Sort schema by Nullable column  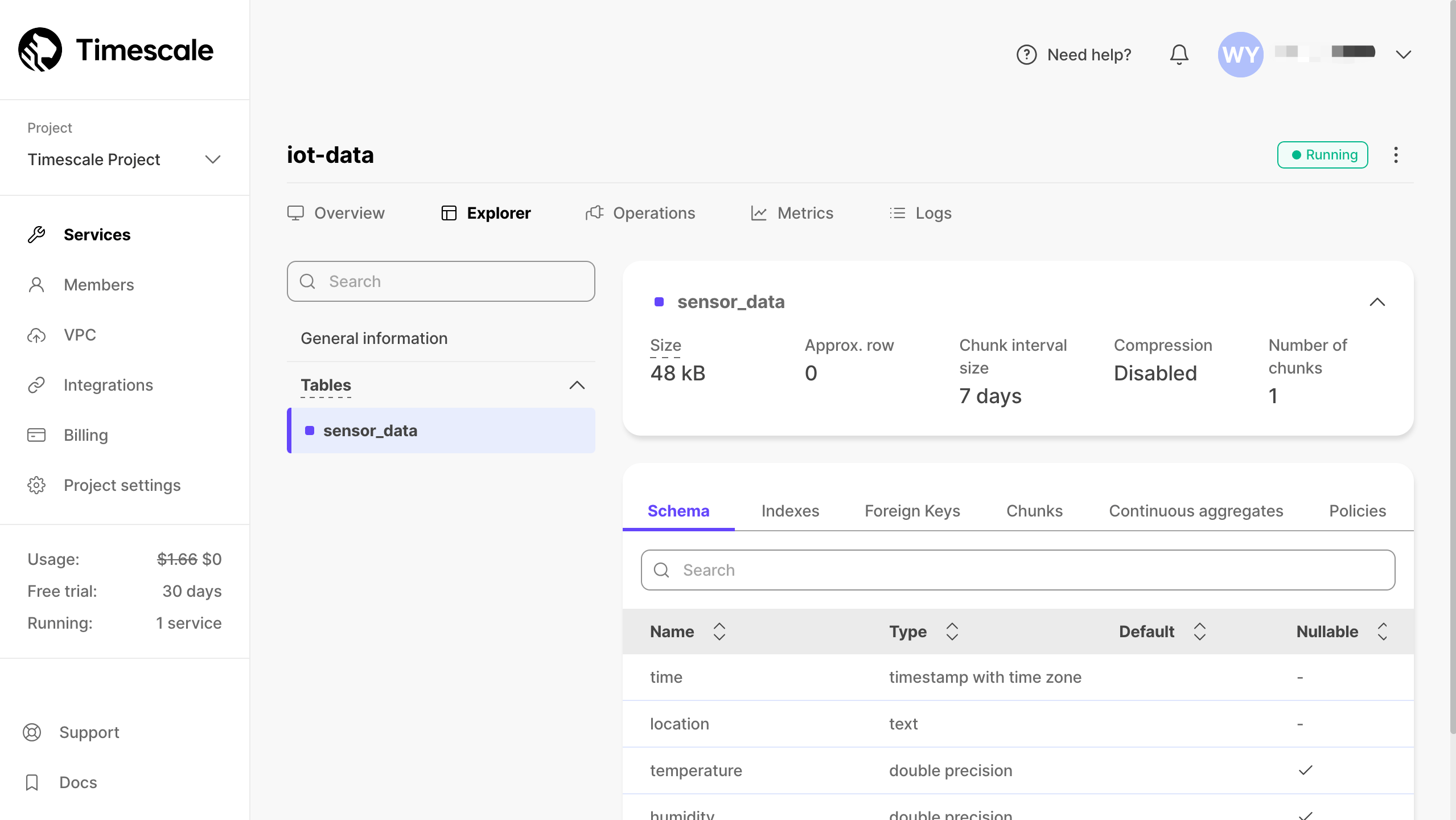[x=1382, y=632]
